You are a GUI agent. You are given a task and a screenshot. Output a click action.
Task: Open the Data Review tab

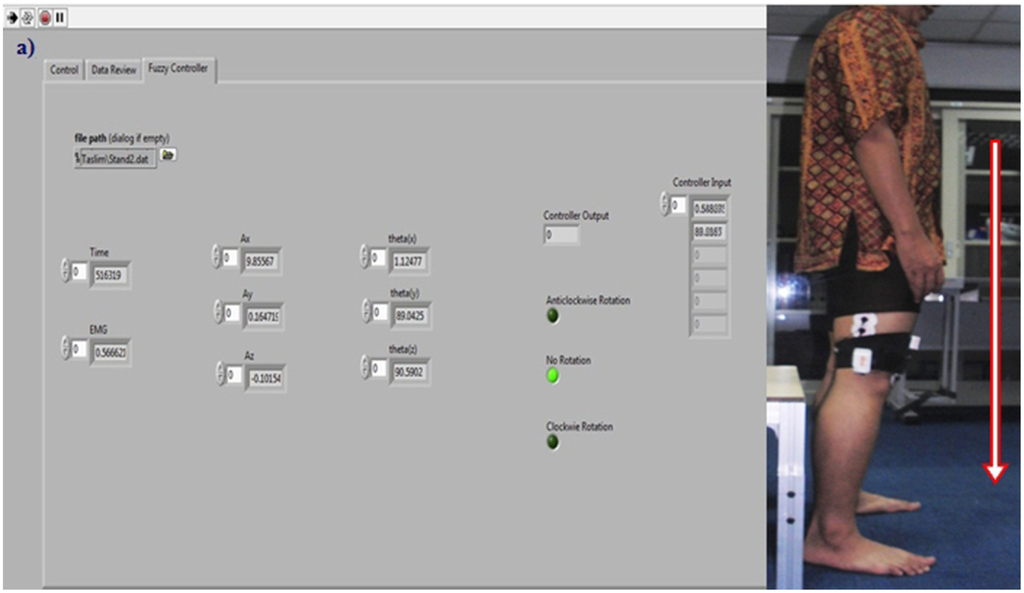113,70
